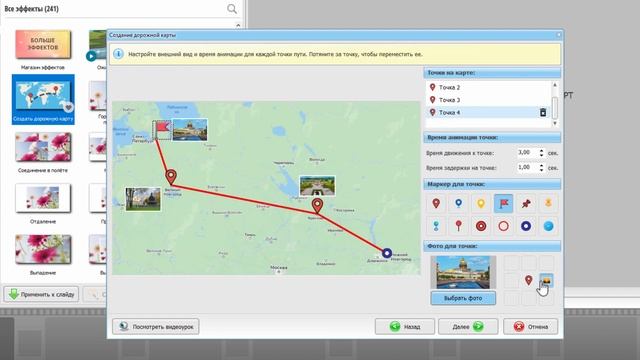
Task: Open the 'Магазин эффектов' effects store thumbnail
Action: coord(43,44)
